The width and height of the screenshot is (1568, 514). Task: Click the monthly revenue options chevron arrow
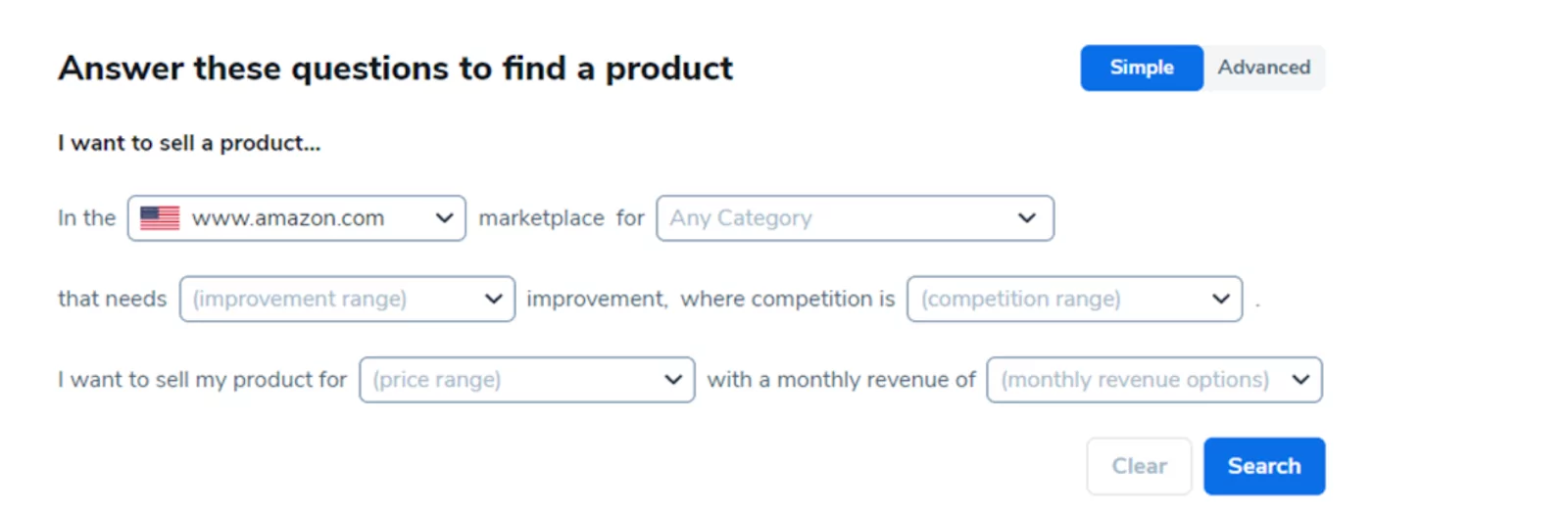1300,380
